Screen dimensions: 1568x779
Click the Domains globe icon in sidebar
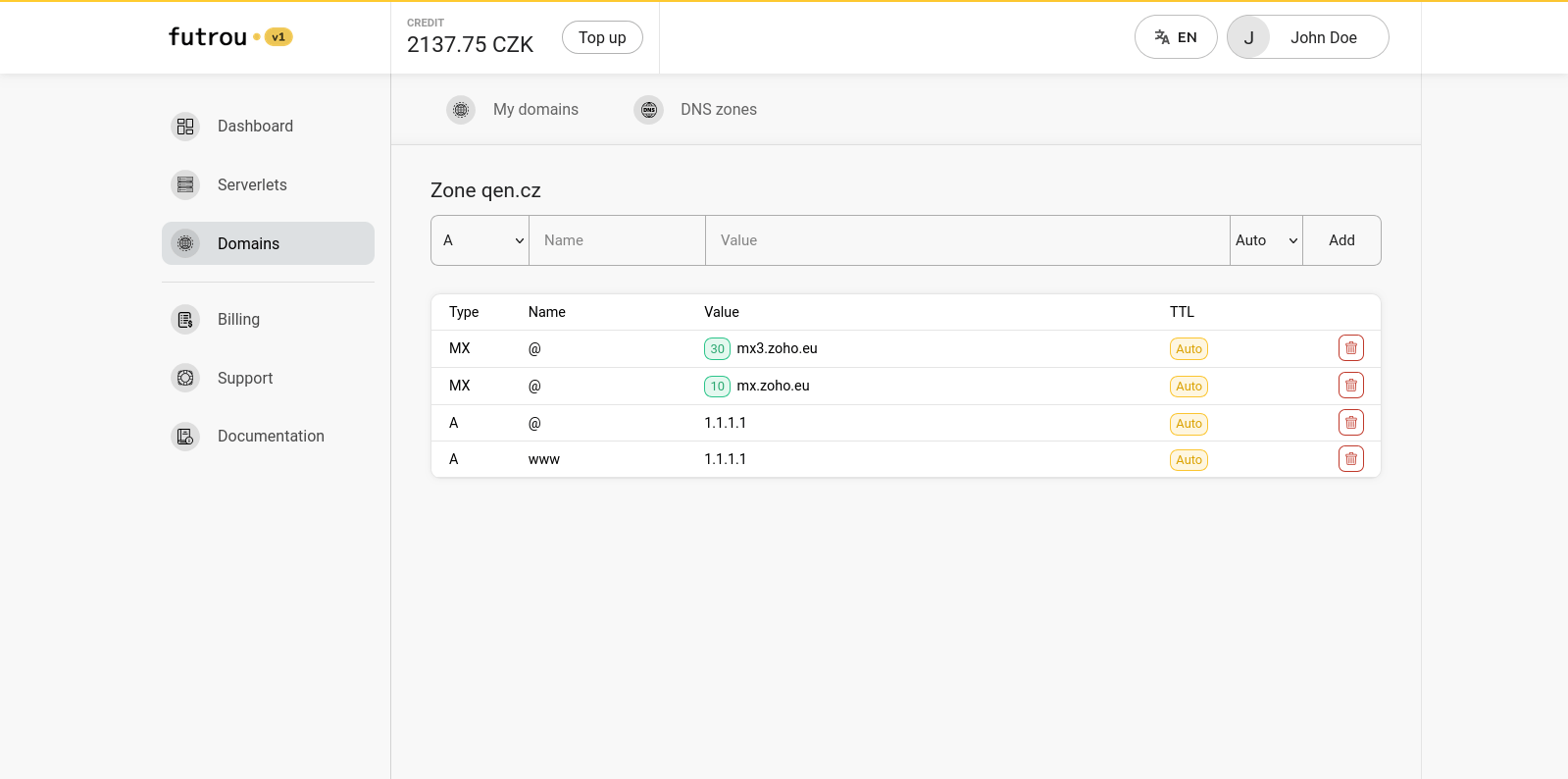[185, 243]
